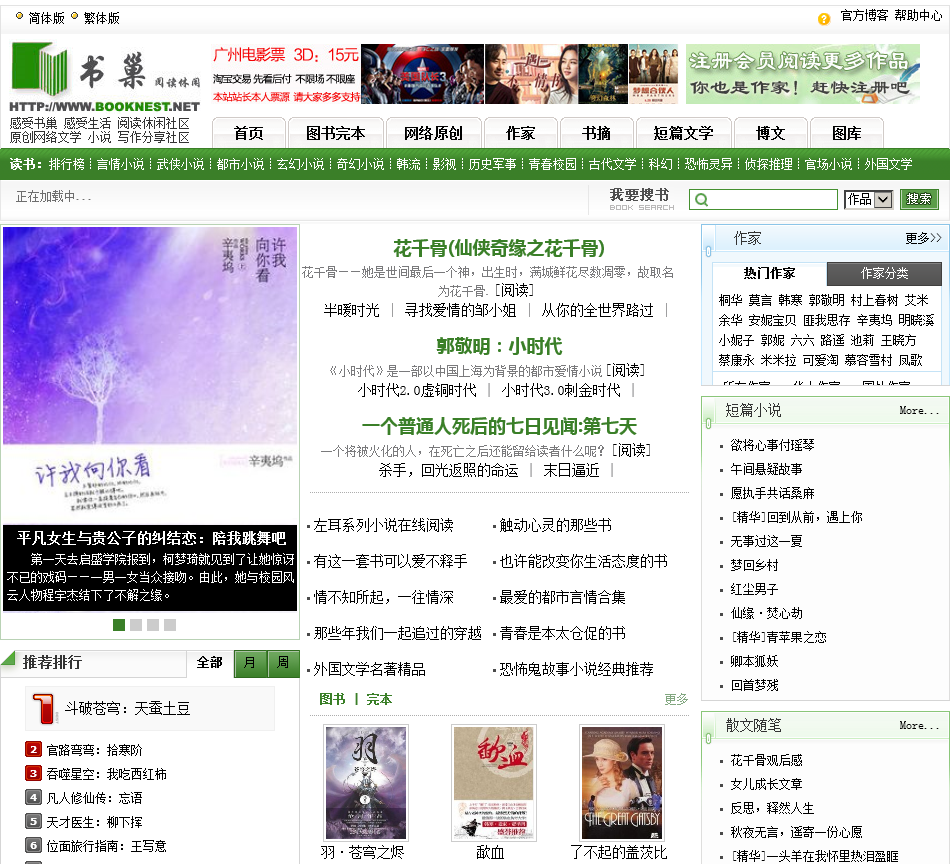950x864 pixels.
Task: Open the 博文 navigation tab
Action: click(771, 133)
